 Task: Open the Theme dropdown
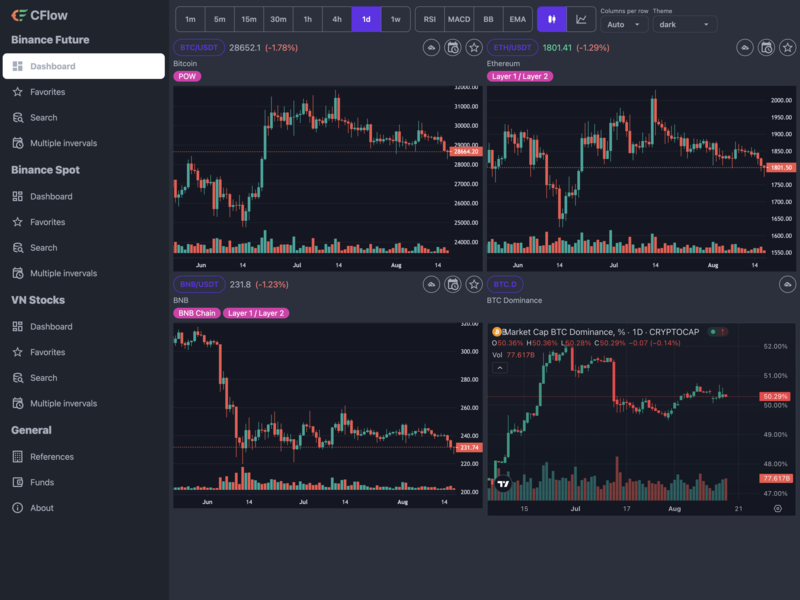[x=684, y=24]
